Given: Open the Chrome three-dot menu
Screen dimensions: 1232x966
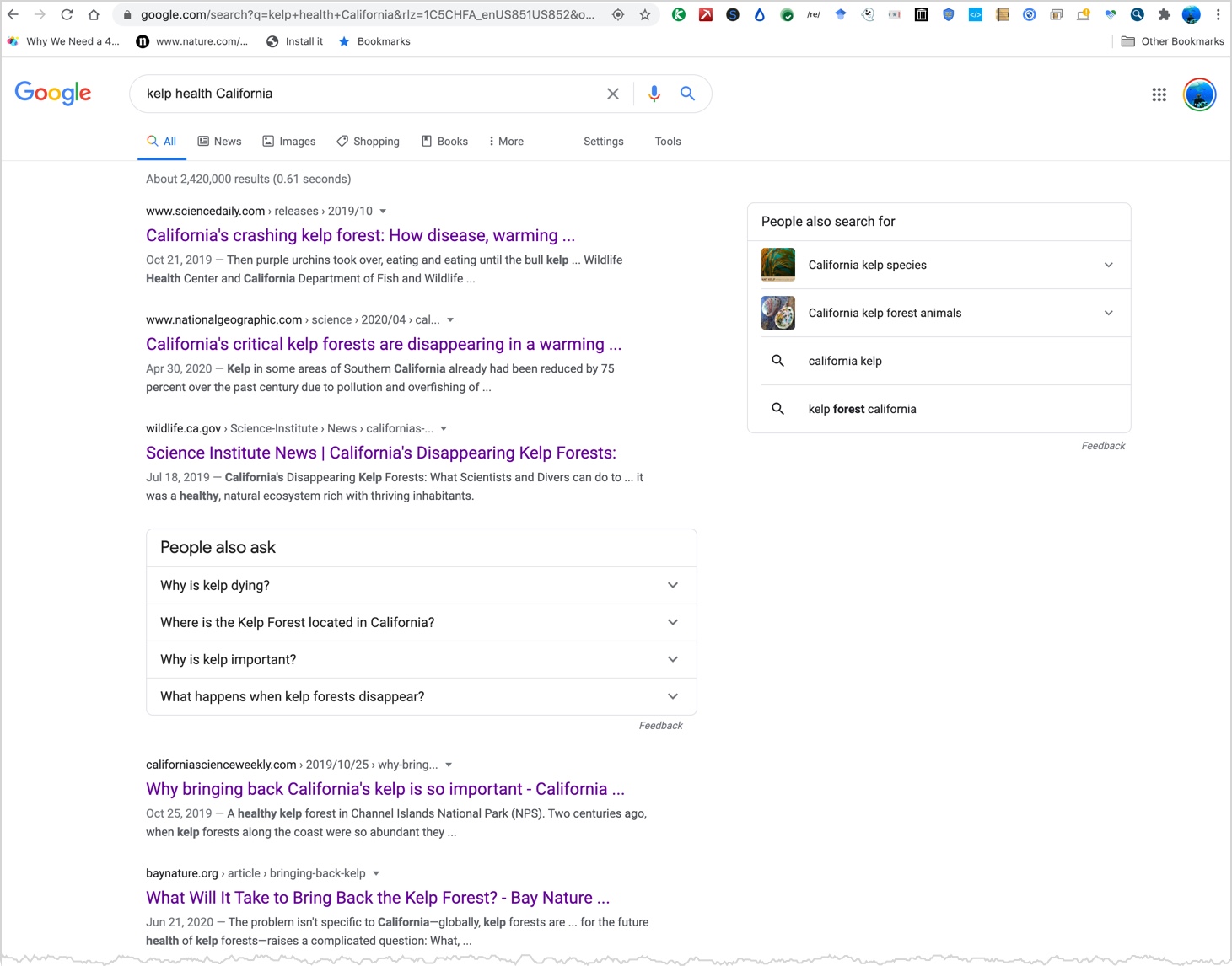Looking at the screenshot, I should click(1219, 14).
